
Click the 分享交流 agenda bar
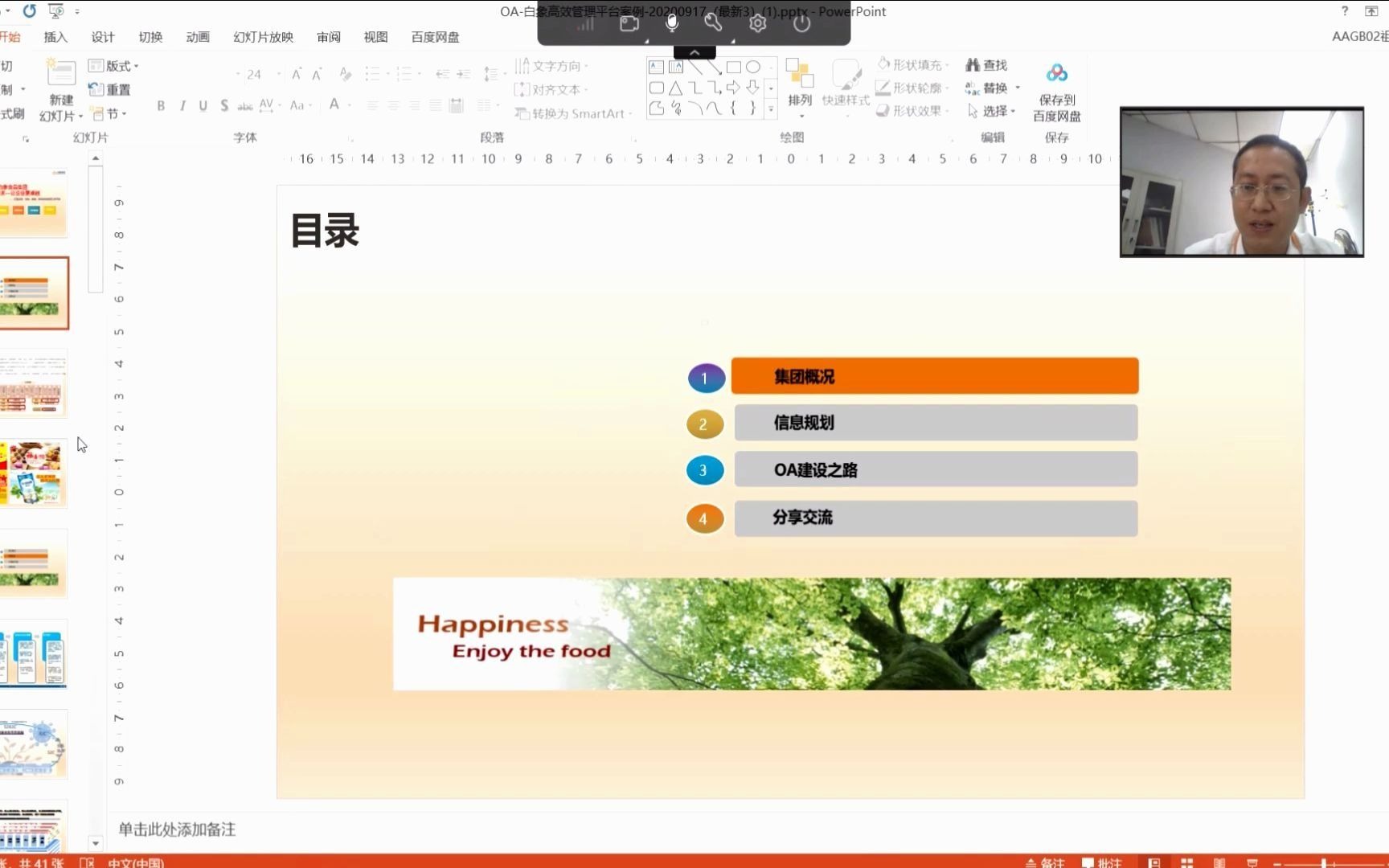point(936,518)
